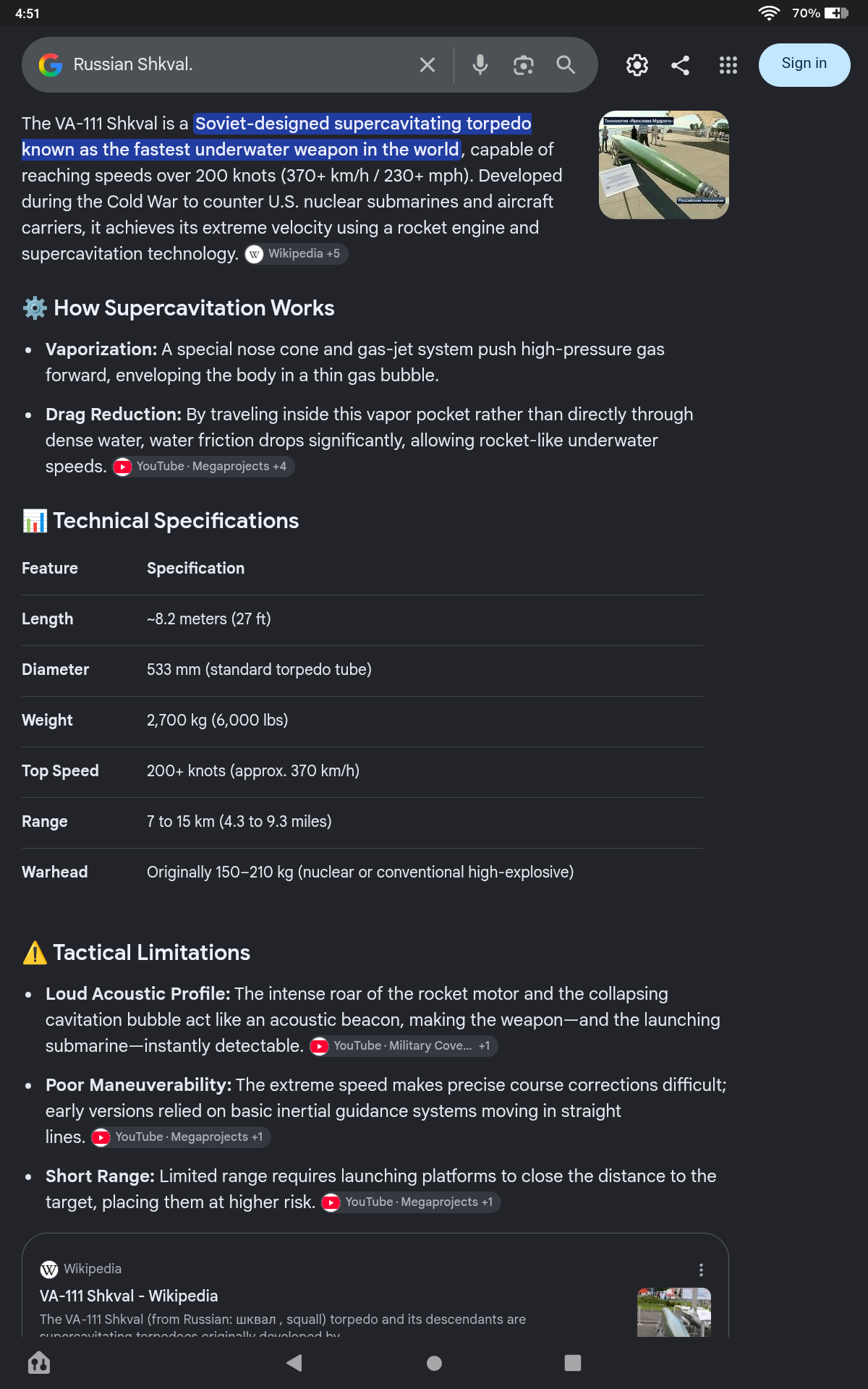Click in the Russian Shkval search field

click(x=239, y=65)
